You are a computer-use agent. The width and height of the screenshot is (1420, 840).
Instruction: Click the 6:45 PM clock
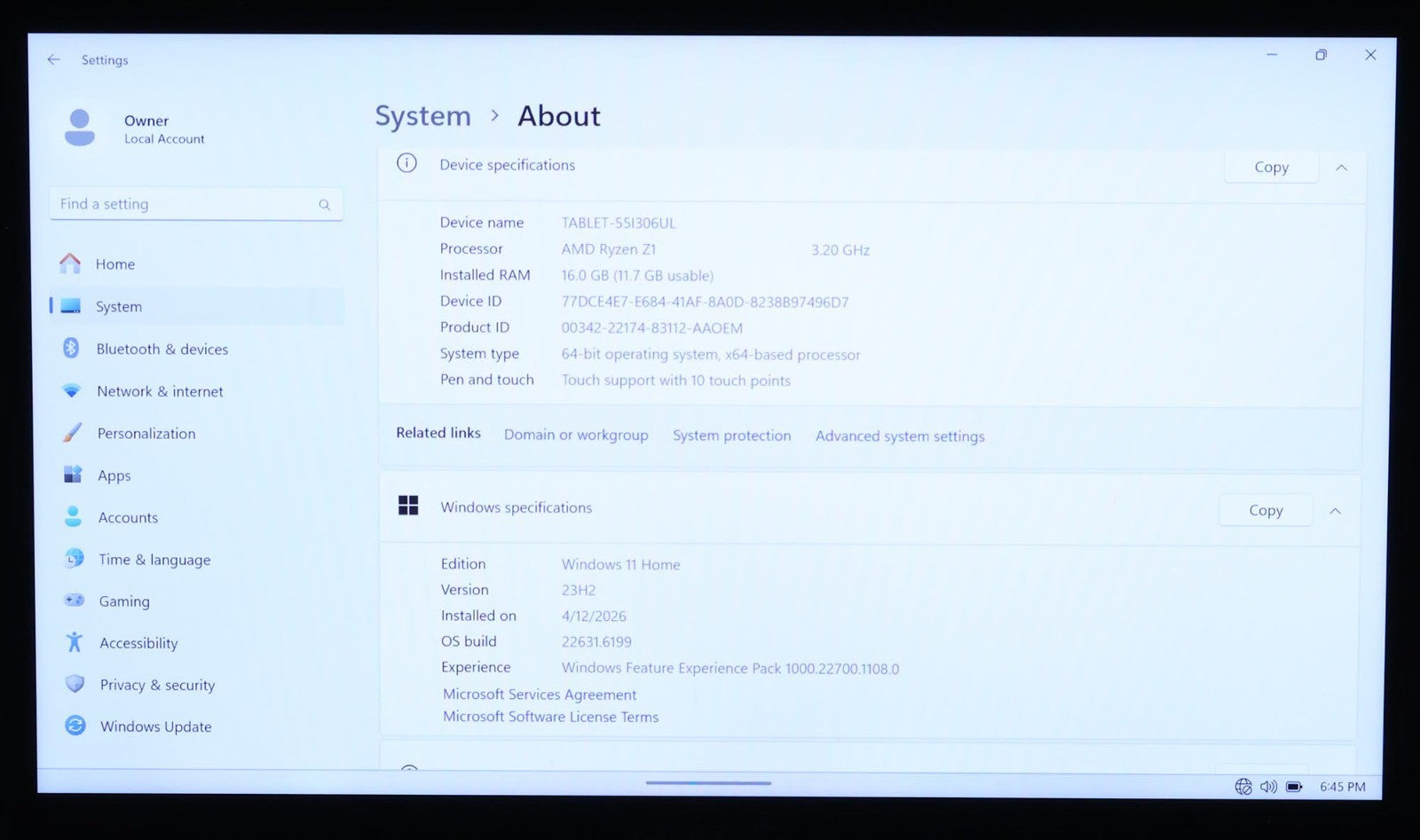[x=1343, y=787]
